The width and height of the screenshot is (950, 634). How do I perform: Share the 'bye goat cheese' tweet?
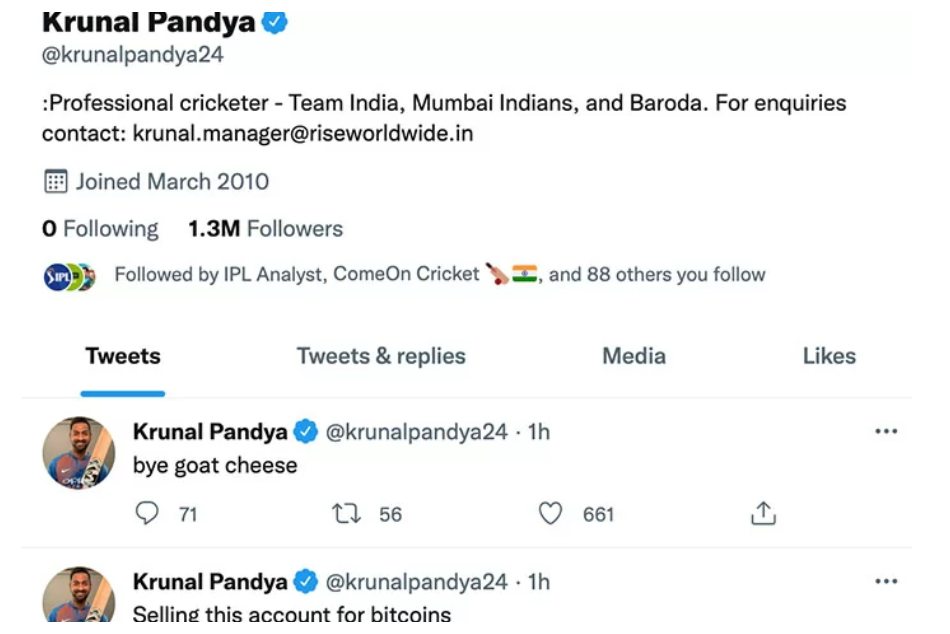point(763,514)
